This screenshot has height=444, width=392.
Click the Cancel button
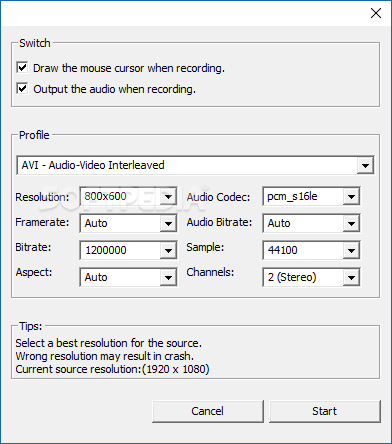tap(207, 411)
